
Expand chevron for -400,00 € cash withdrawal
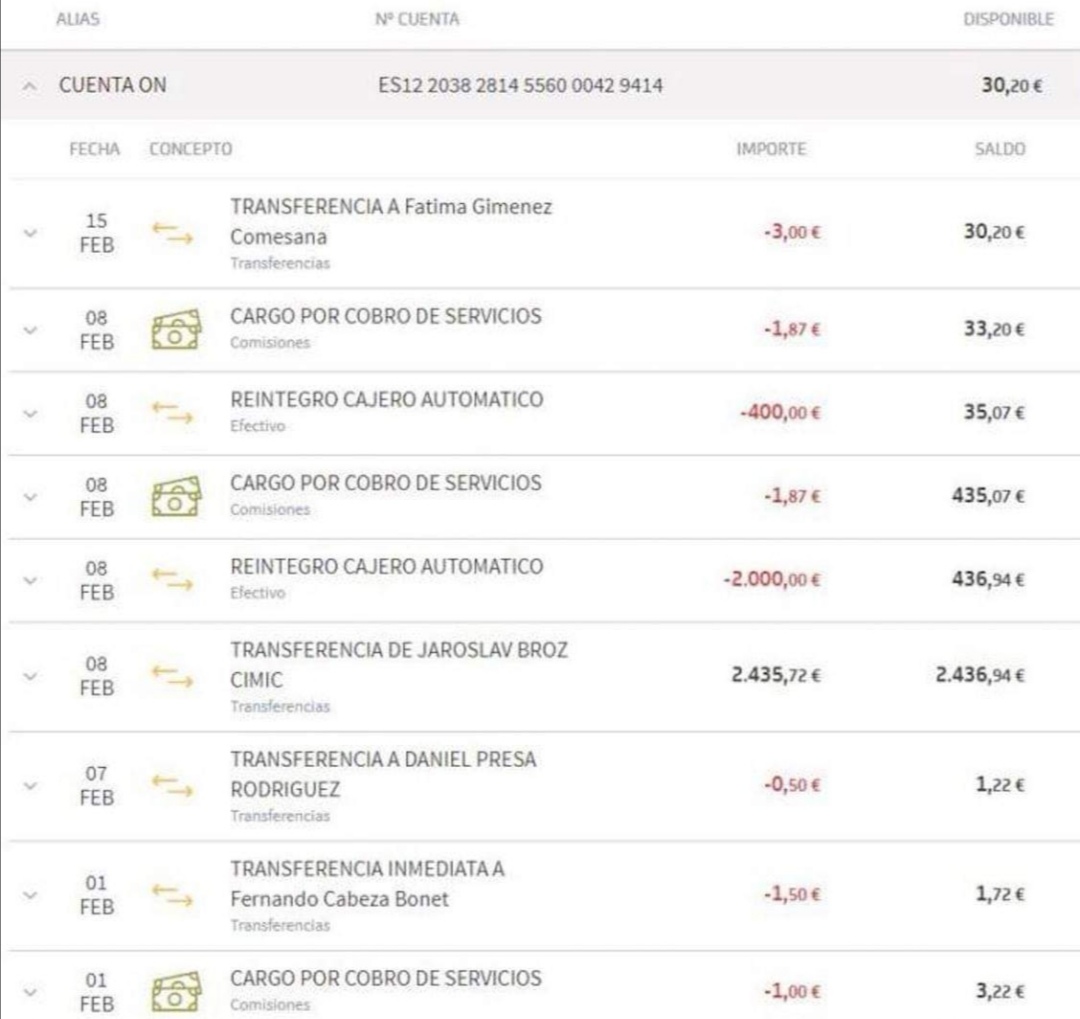pos(31,413)
